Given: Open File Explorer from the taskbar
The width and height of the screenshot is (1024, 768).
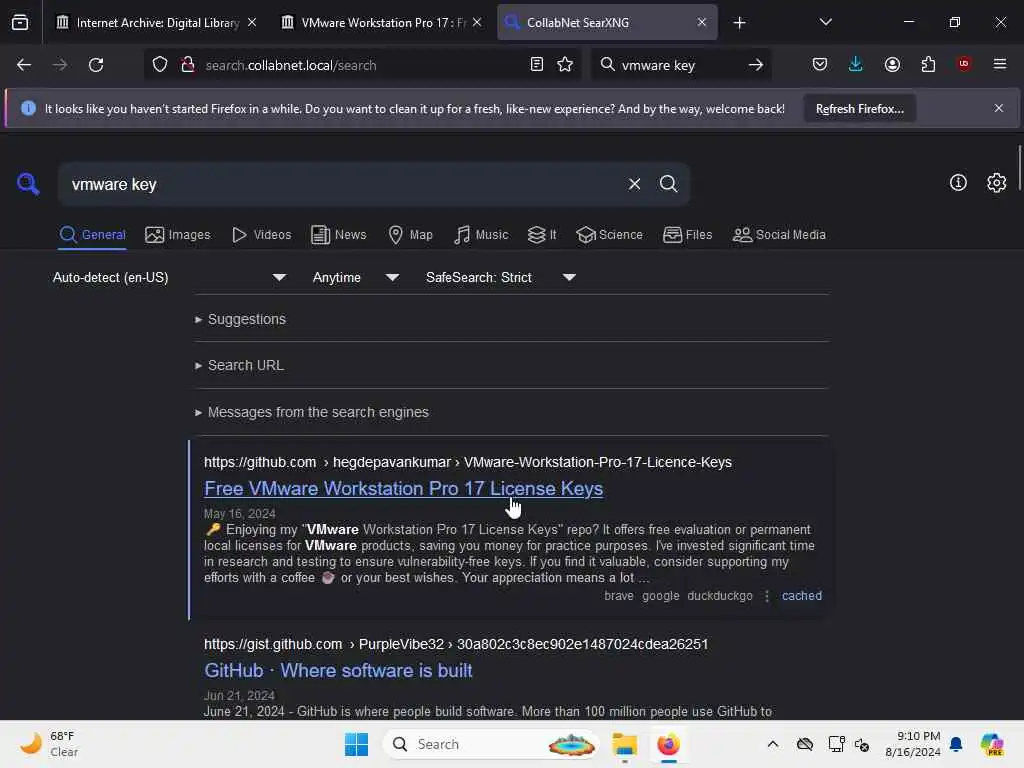Looking at the screenshot, I should (624, 744).
